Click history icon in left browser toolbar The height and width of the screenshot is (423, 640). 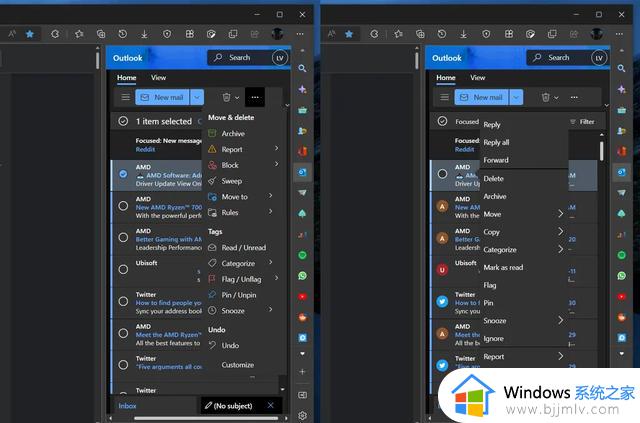click(122, 34)
